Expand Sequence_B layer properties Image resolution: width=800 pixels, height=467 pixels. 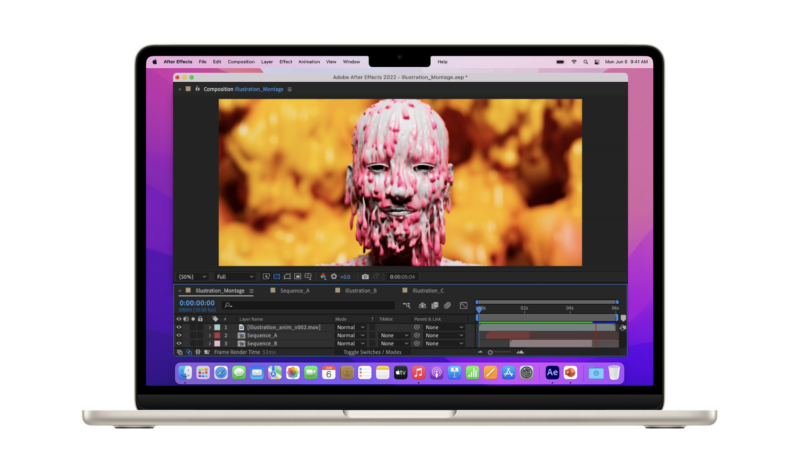[210, 343]
